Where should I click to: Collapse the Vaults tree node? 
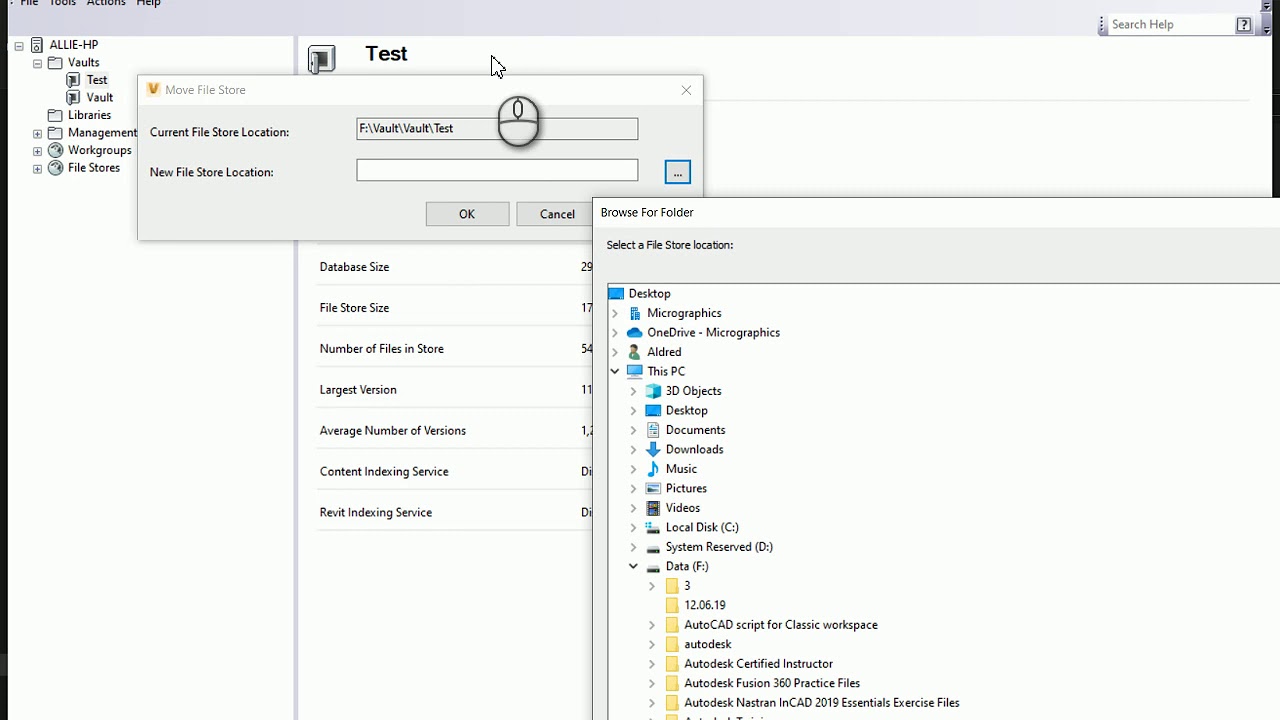pos(37,63)
